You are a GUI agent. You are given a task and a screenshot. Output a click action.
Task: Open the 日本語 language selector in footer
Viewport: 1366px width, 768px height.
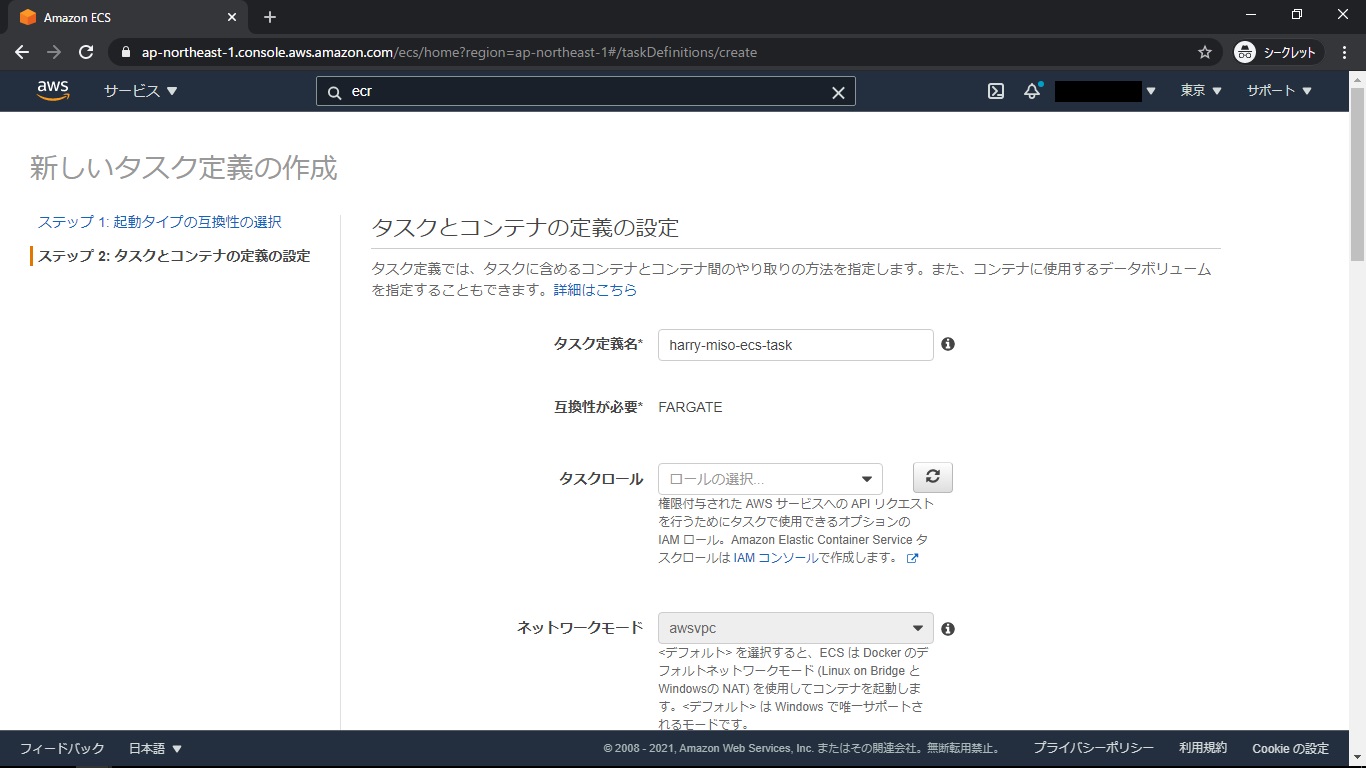coord(155,748)
